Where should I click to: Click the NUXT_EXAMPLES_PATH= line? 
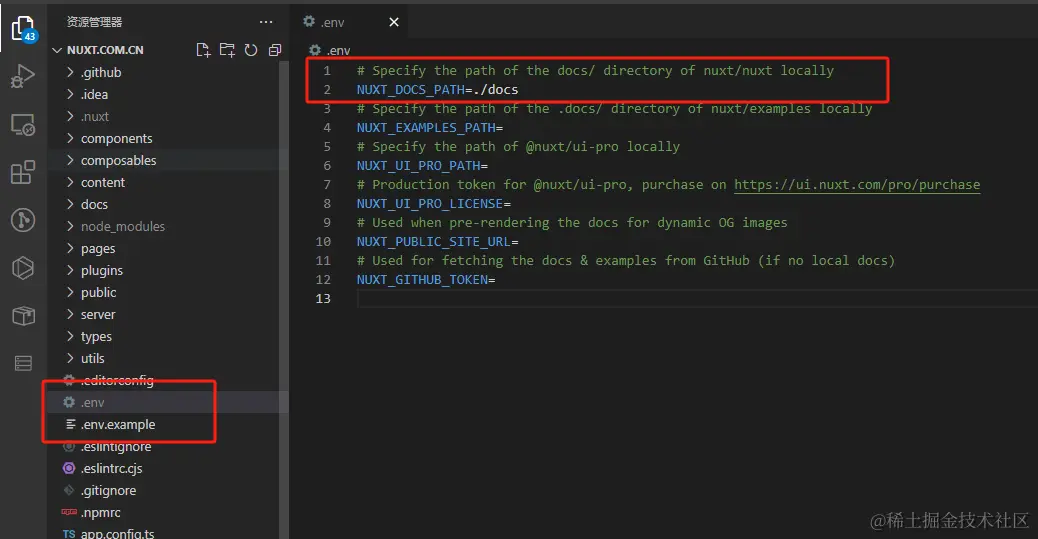[430, 127]
